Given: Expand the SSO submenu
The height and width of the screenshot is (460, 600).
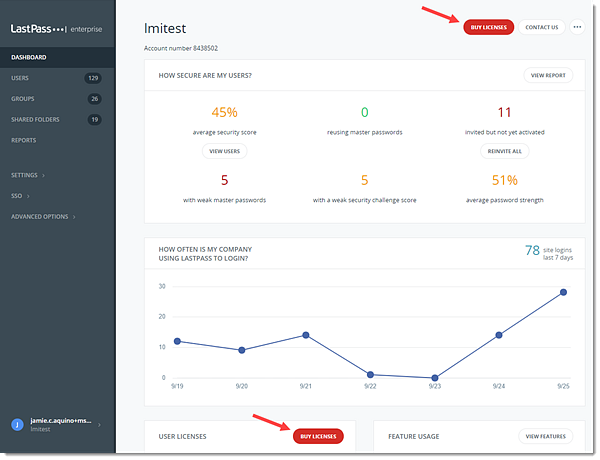Looking at the screenshot, I should [x=20, y=196].
